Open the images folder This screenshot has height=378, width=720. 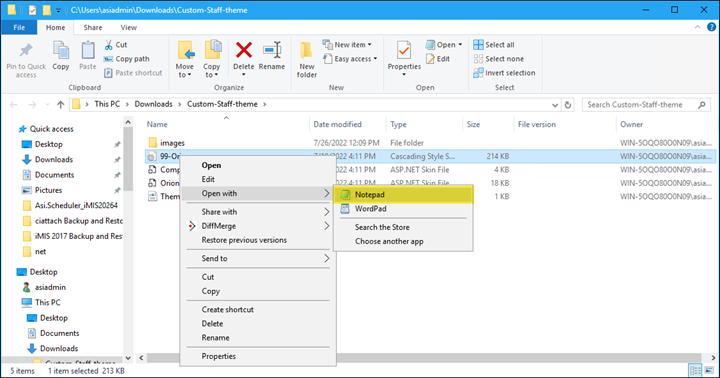pos(172,143)
